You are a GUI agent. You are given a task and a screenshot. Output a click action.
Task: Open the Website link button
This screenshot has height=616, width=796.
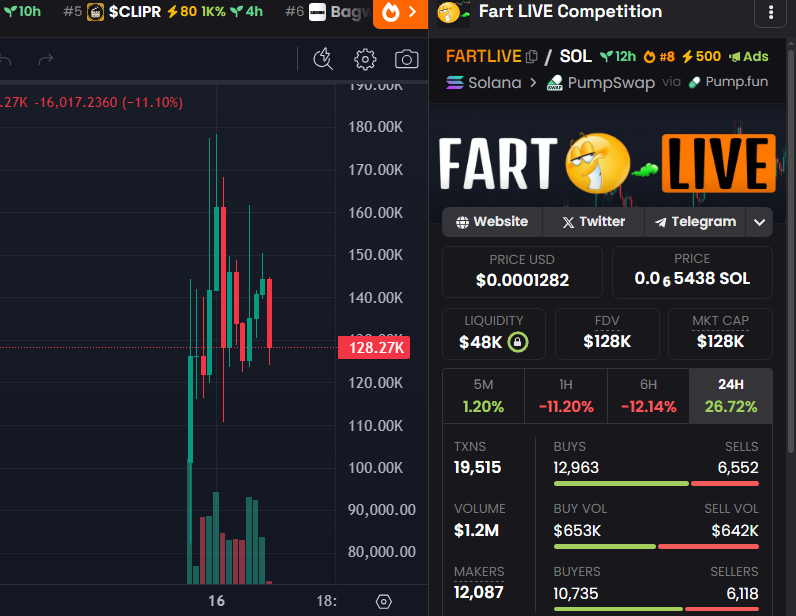click(492, 222)
